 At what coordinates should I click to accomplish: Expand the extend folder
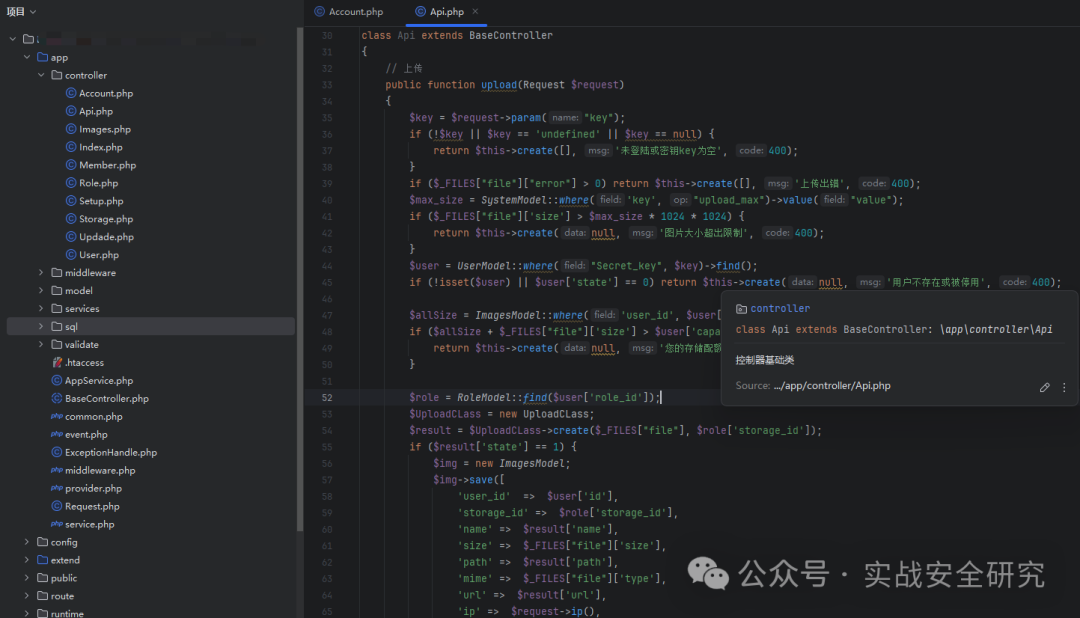[27, 560]
